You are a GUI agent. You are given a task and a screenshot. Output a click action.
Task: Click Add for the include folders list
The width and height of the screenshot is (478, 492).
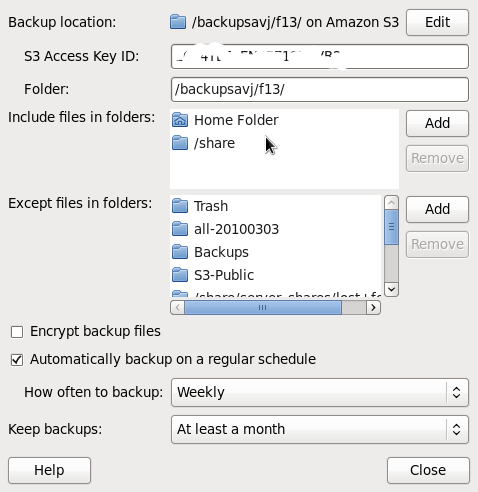437,123
